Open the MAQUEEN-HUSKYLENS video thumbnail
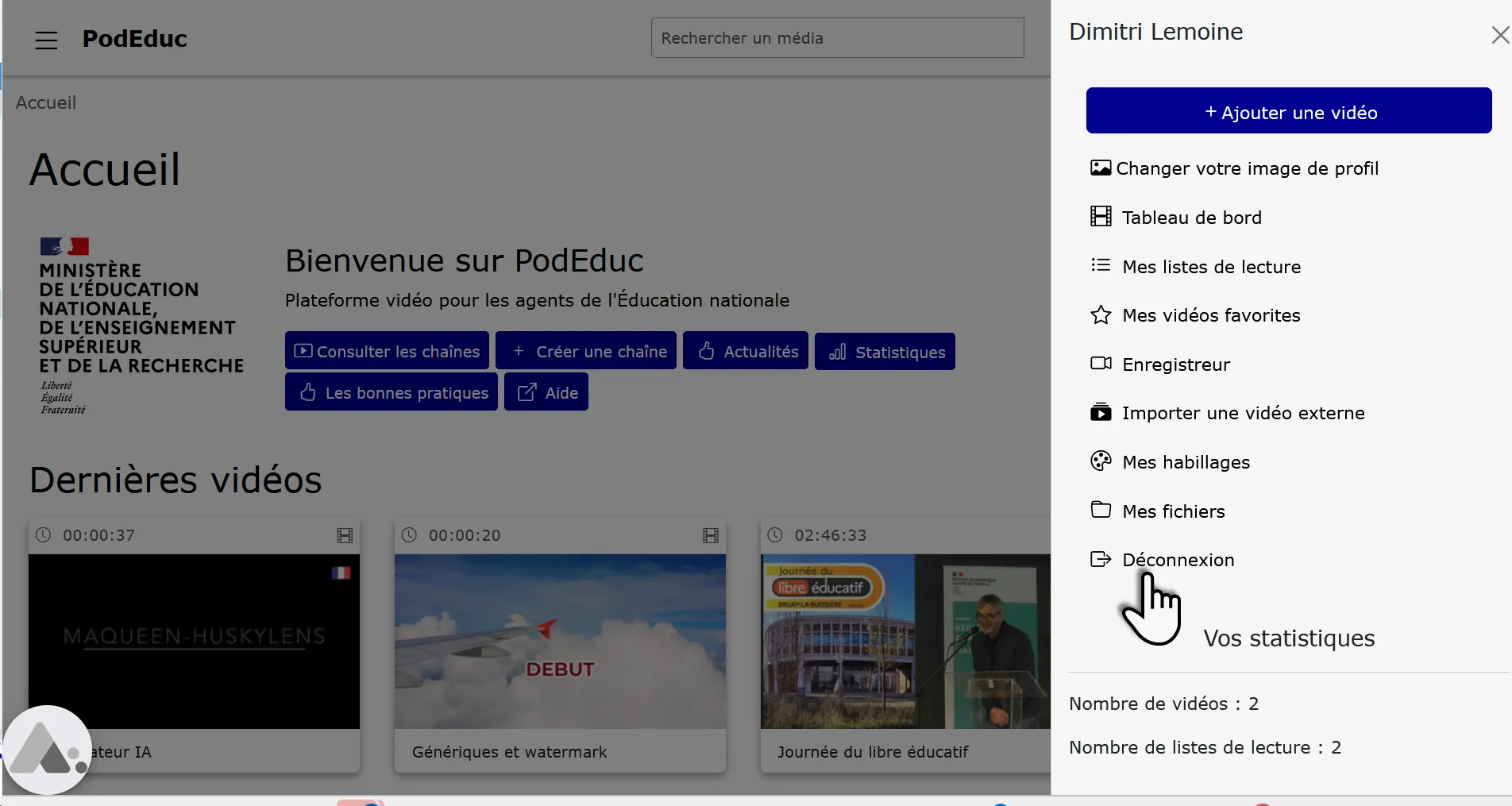Screen dimensions: 1512x806 194,641
